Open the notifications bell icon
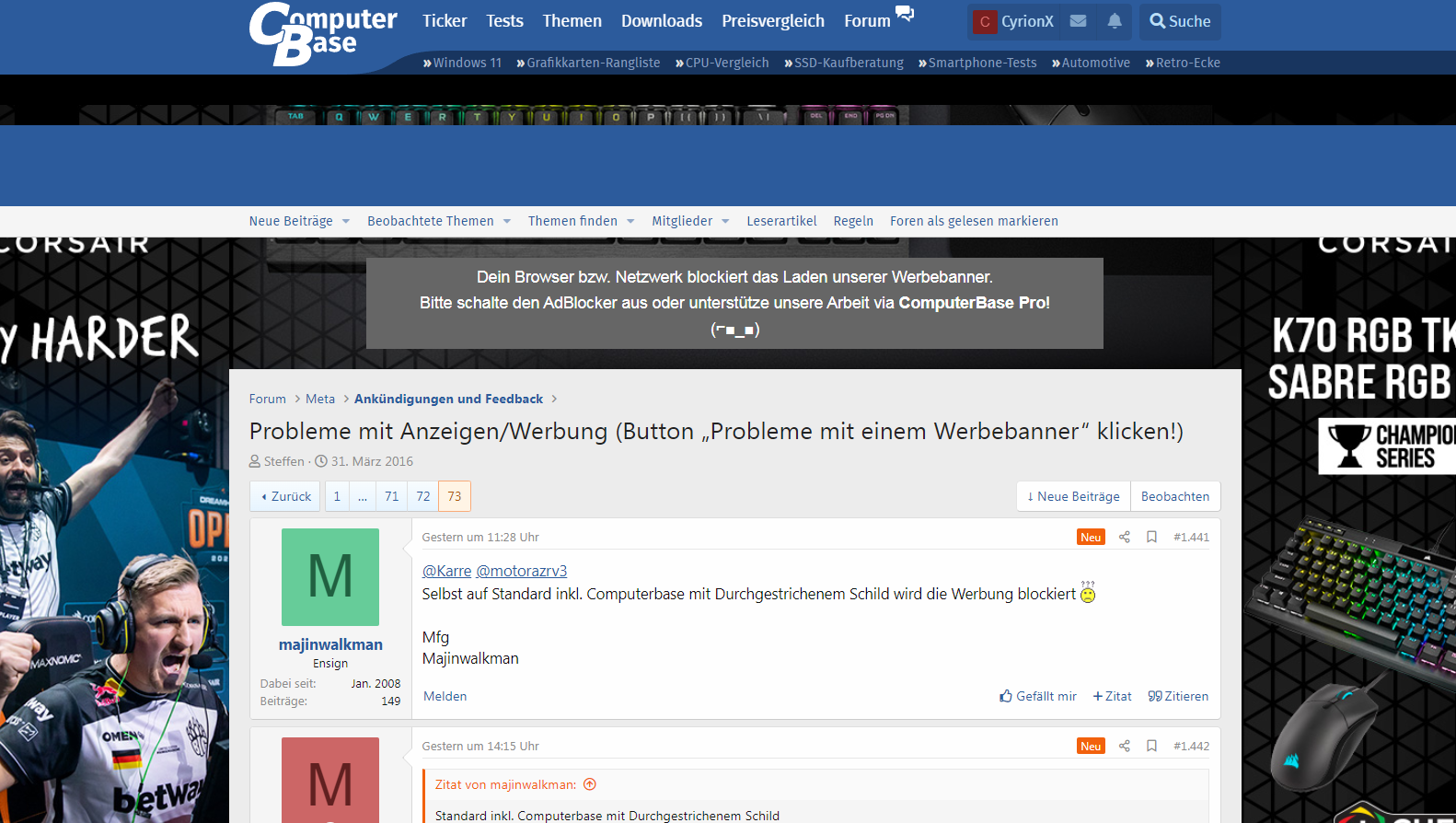Screen dimensions: 1456x823 tap(1115, 21)
